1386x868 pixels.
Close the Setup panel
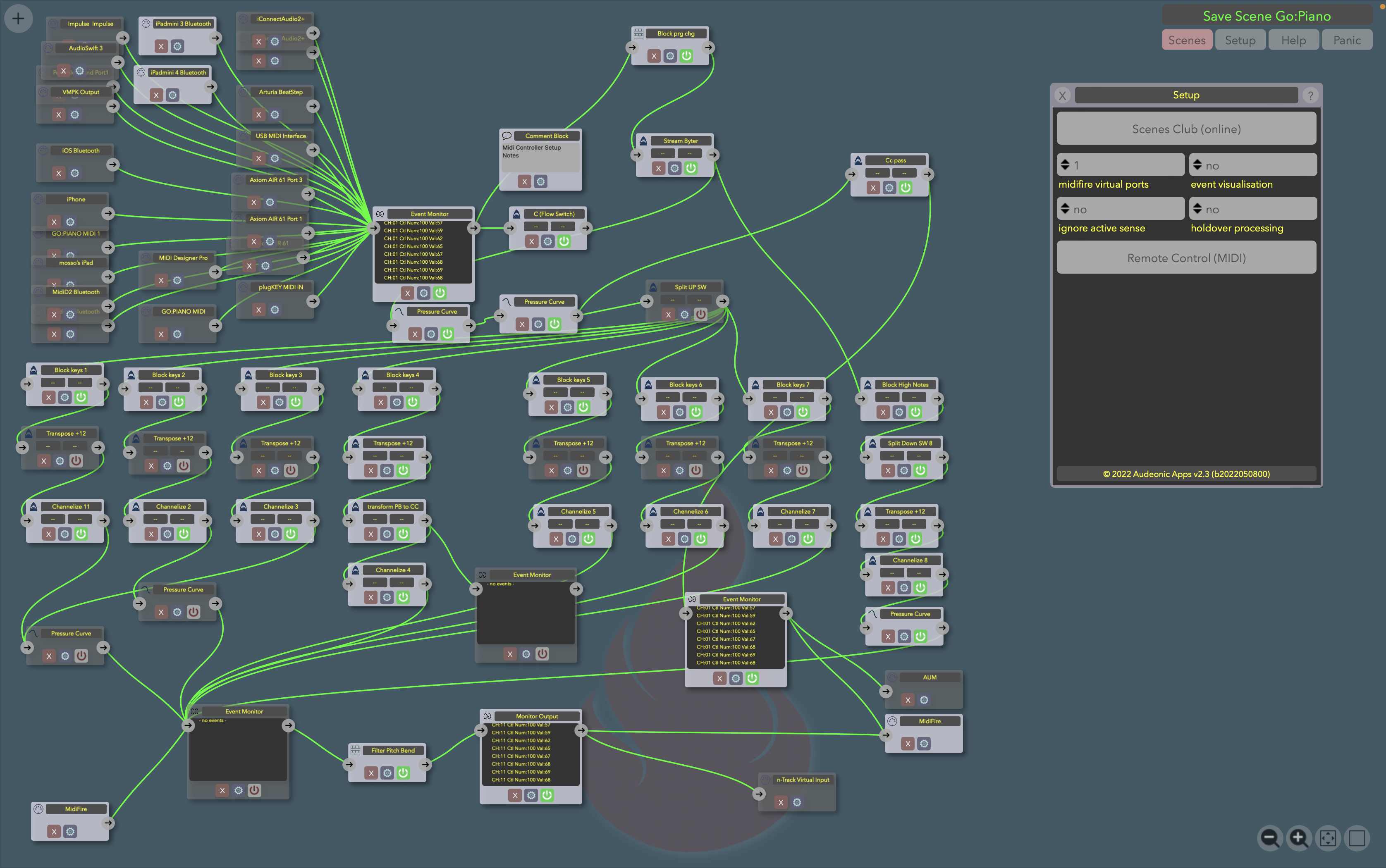click(1062, 95)
